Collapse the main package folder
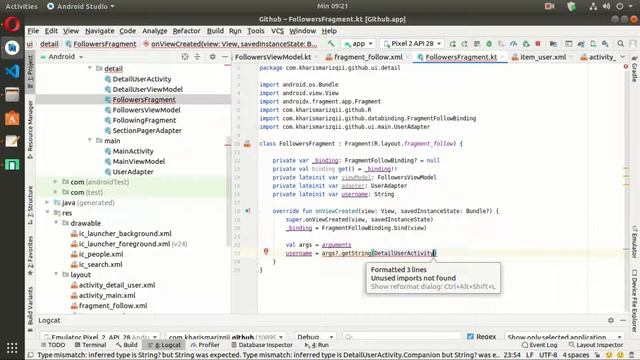Screen dimensions: 640x360 (90, 140)
